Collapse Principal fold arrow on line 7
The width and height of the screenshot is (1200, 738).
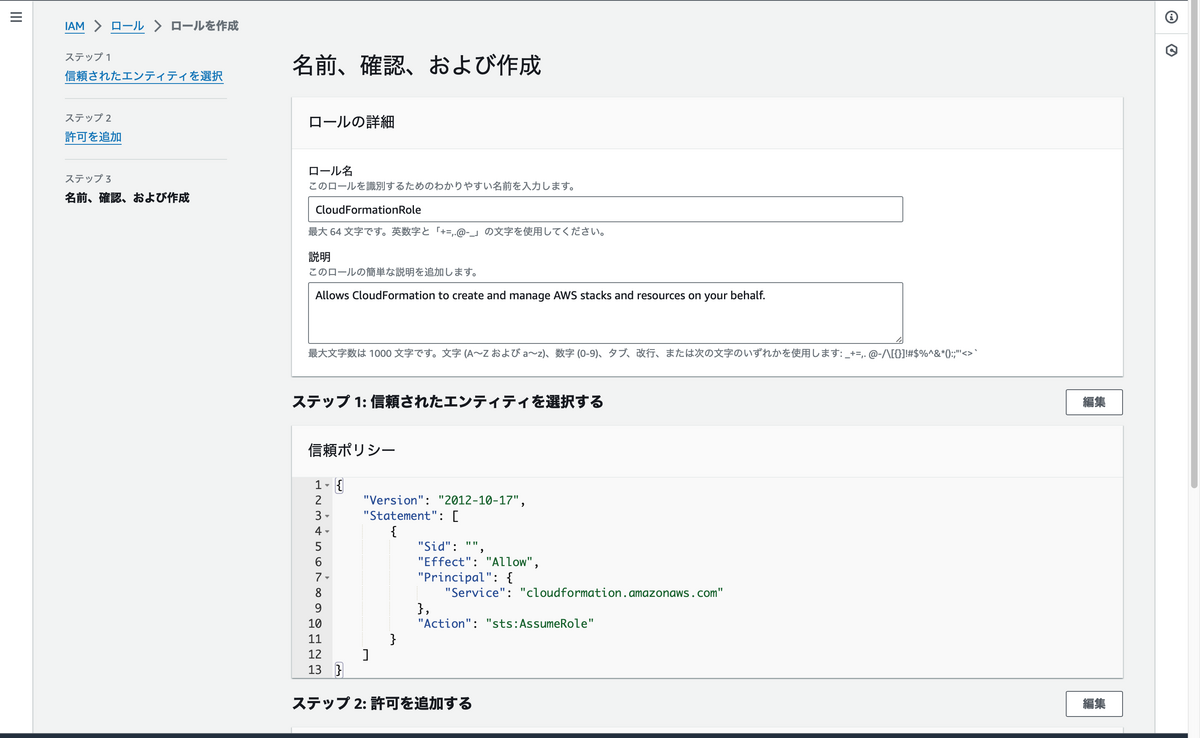pyautogui.click(x=327, y=577)
